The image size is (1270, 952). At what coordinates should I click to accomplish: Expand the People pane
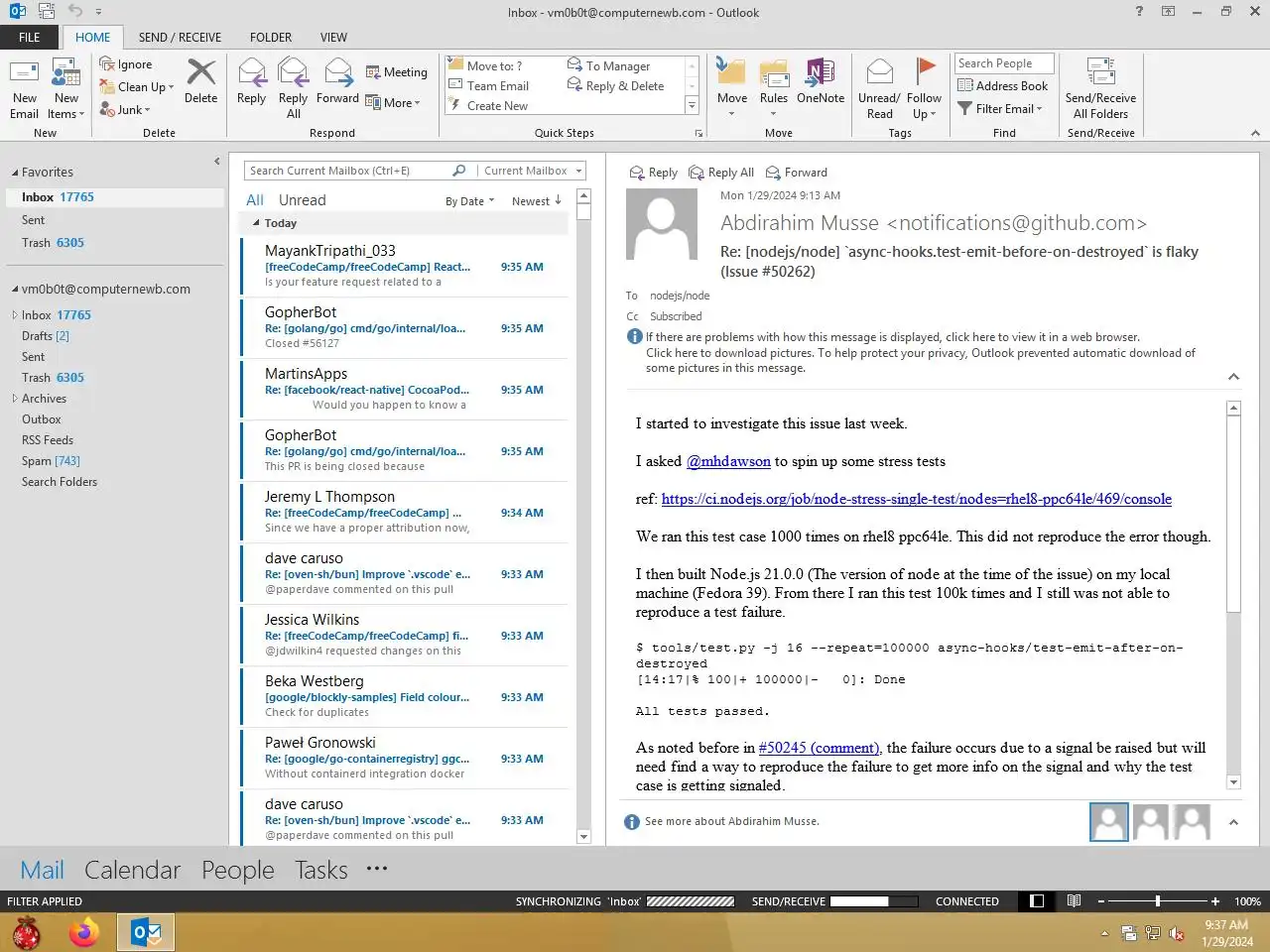point(1233,822)
